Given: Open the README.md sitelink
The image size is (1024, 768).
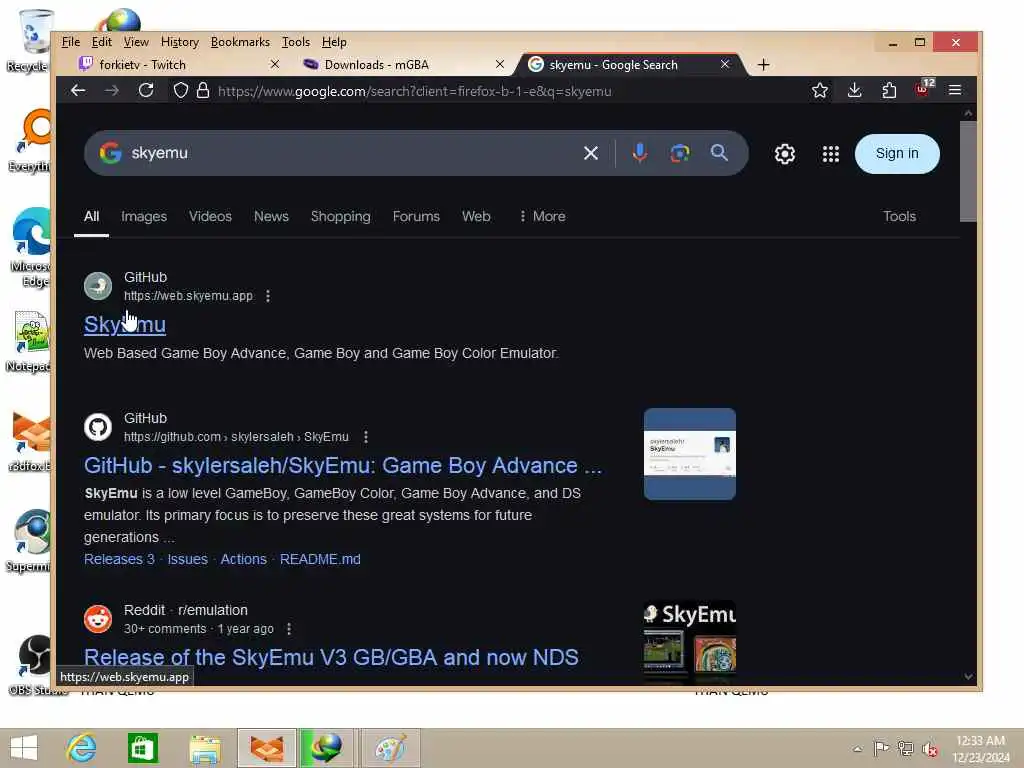Looking at the screenshot, I should 320,559.
